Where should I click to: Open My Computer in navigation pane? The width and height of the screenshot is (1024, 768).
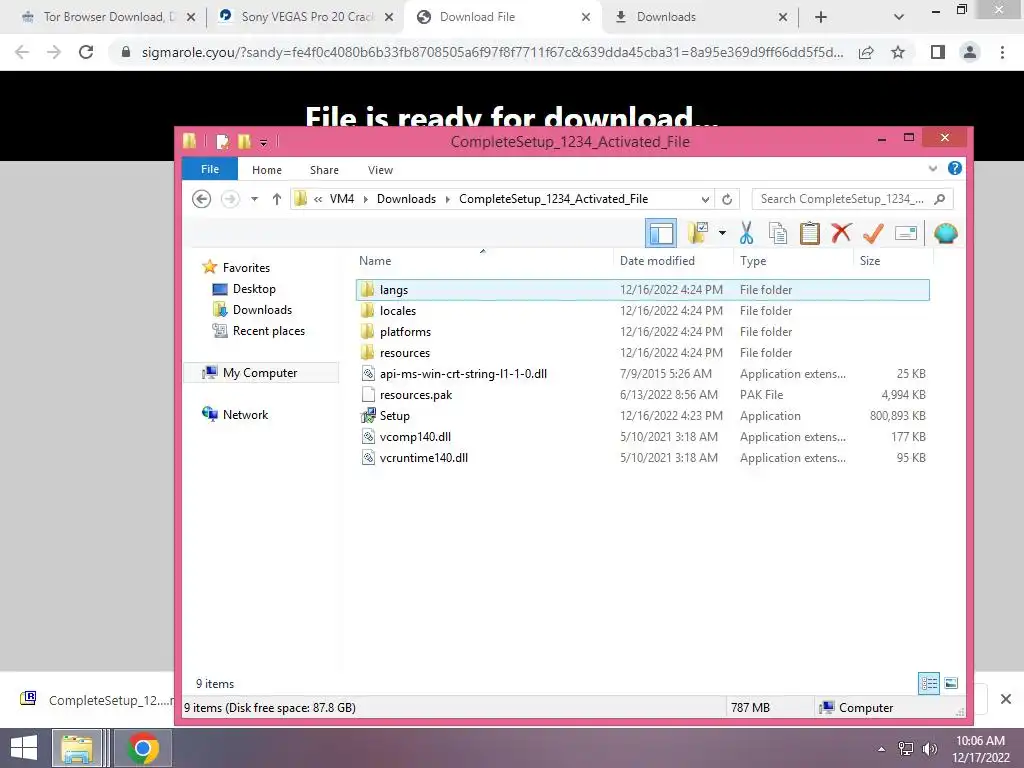tap(260, 373)
